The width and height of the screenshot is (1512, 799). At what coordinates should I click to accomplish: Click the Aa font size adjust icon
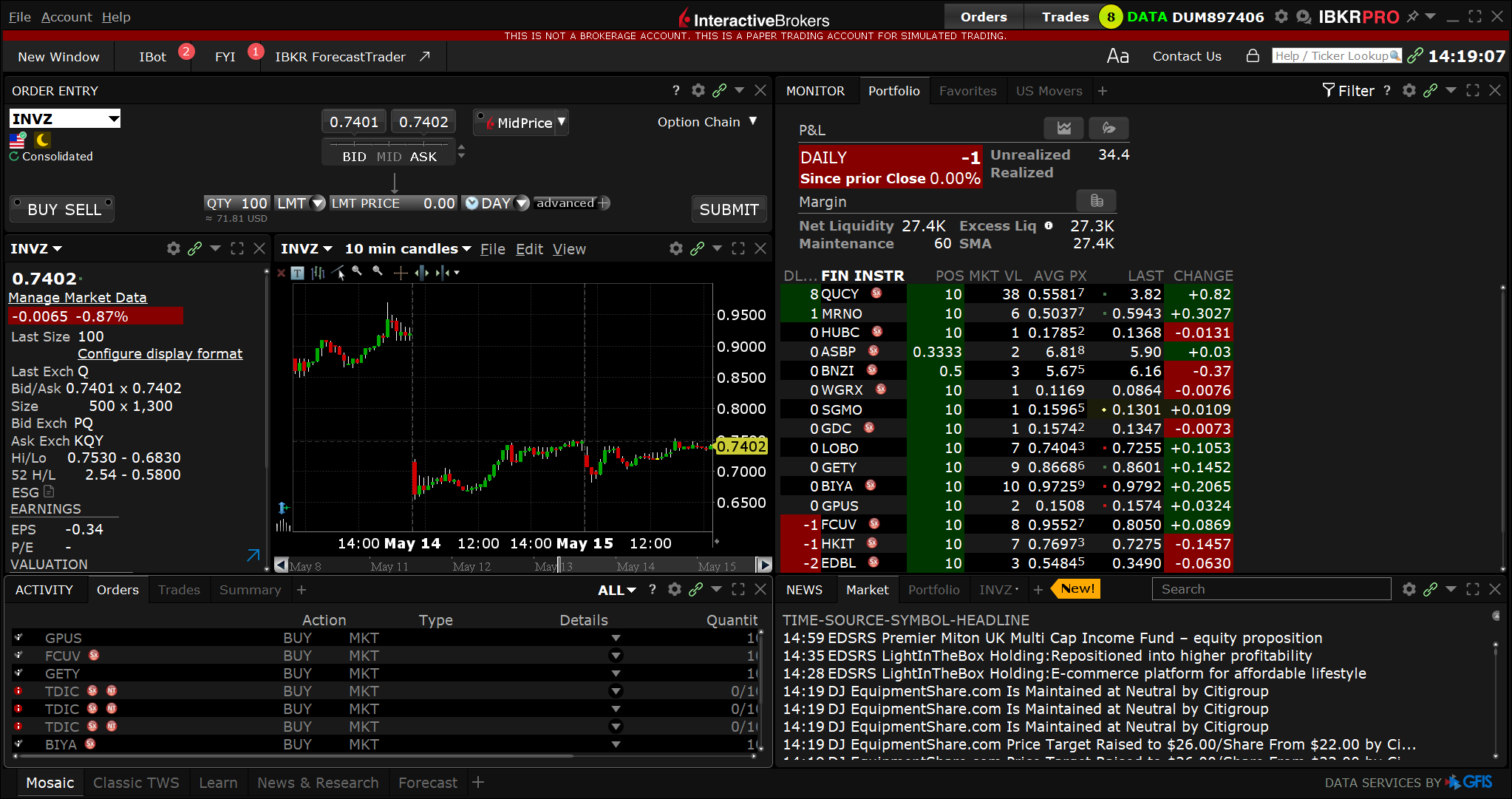point(1117,56)
